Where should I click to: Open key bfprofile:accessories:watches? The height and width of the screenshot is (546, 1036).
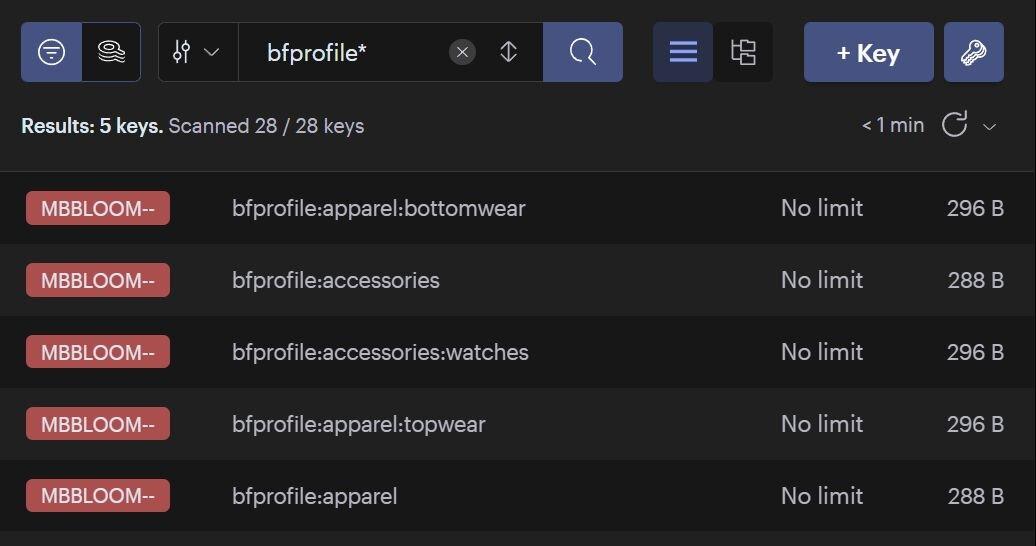[518, 352]
